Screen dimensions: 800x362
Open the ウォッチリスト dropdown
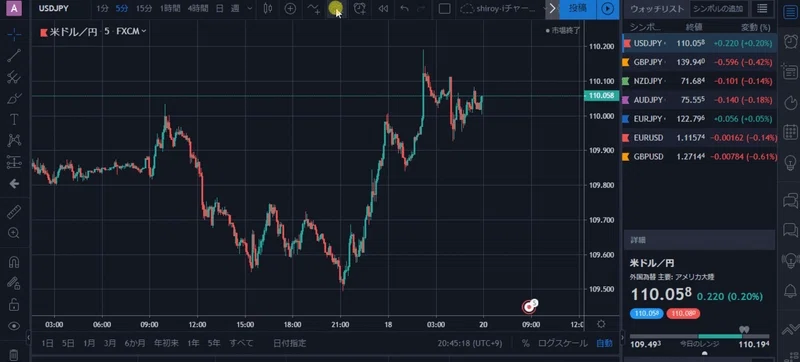coord(657,9)
